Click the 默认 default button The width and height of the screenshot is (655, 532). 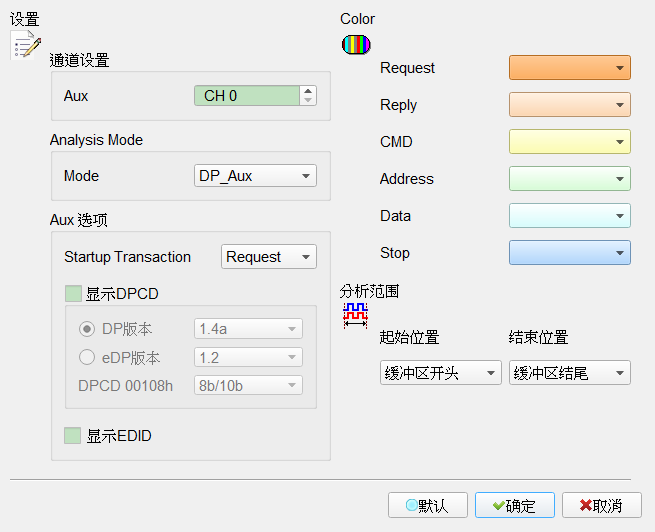[428, 505]
